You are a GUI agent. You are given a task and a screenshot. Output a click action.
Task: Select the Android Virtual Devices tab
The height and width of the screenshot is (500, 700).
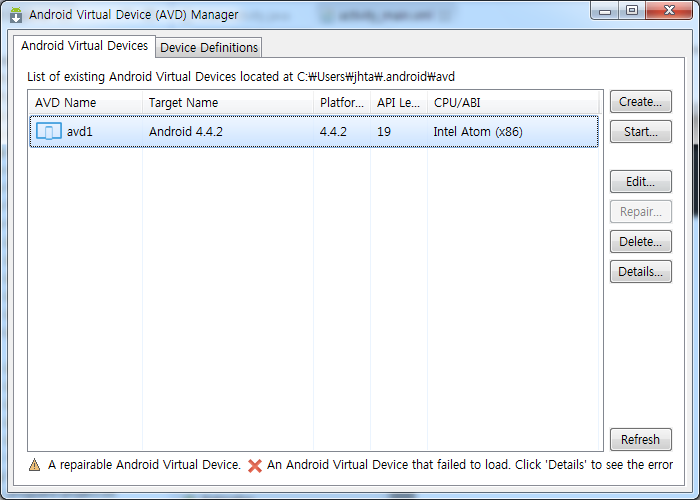tap(84, 46)
